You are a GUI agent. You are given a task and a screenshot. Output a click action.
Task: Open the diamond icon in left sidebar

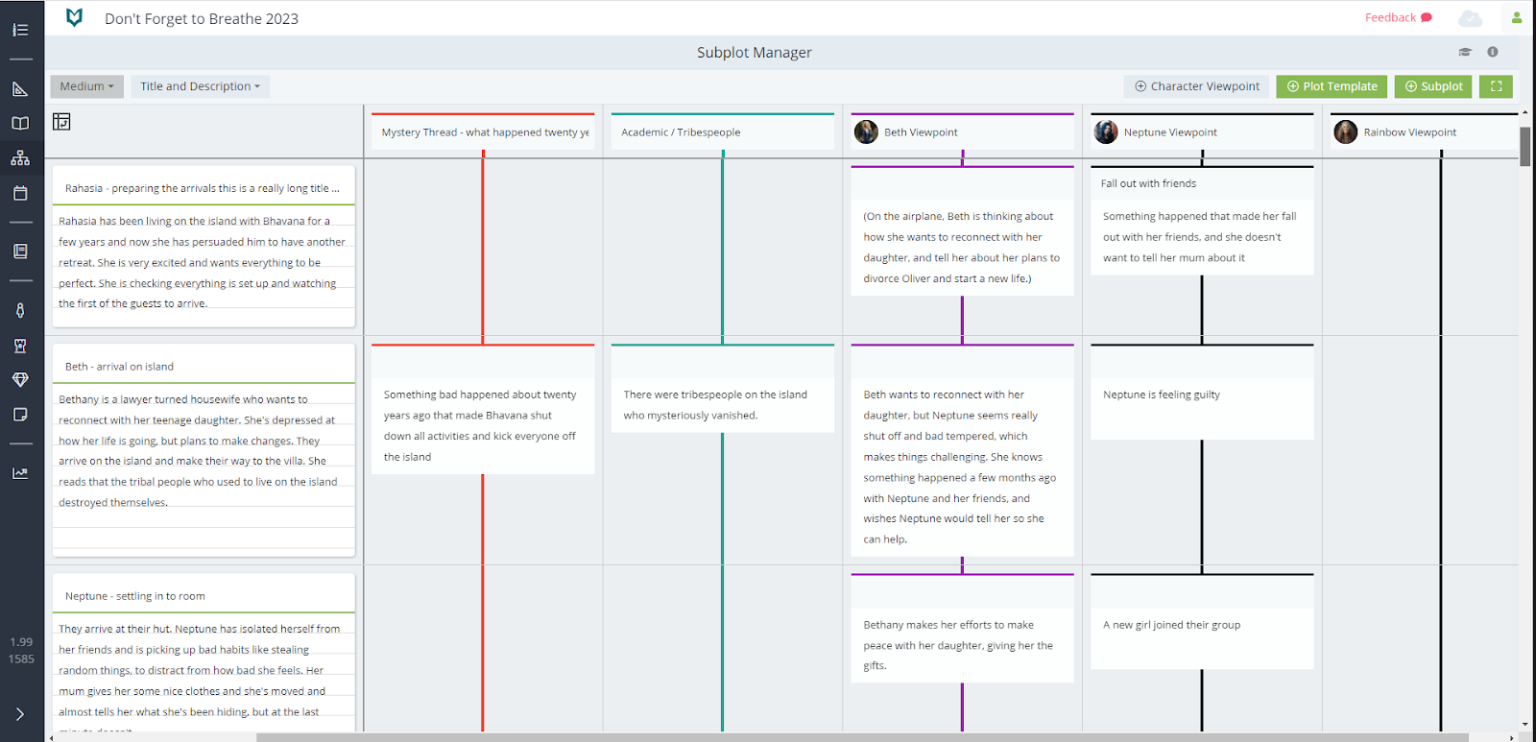[20, 380]
